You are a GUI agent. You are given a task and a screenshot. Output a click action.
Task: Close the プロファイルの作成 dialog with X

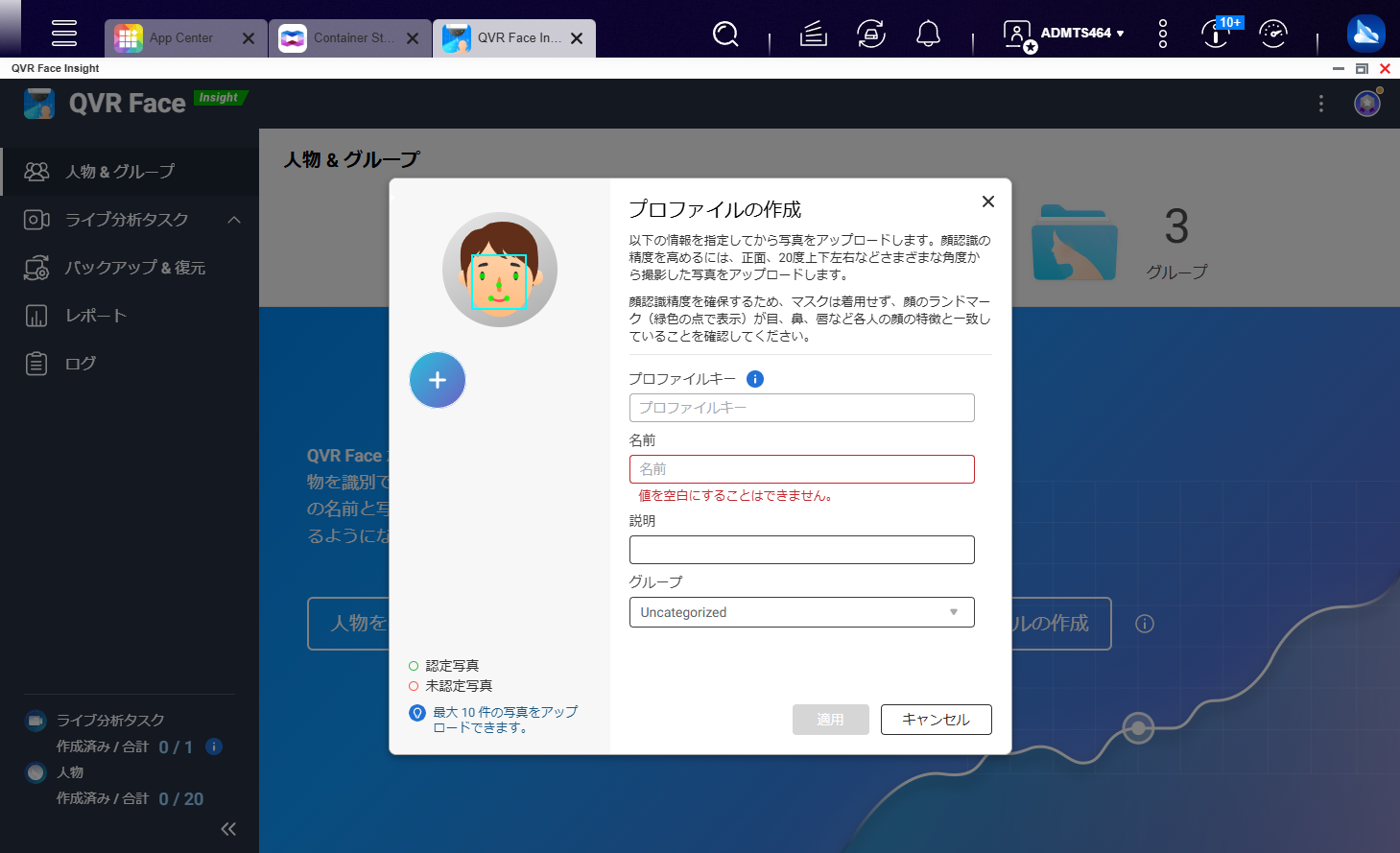[x=988, y=201]
